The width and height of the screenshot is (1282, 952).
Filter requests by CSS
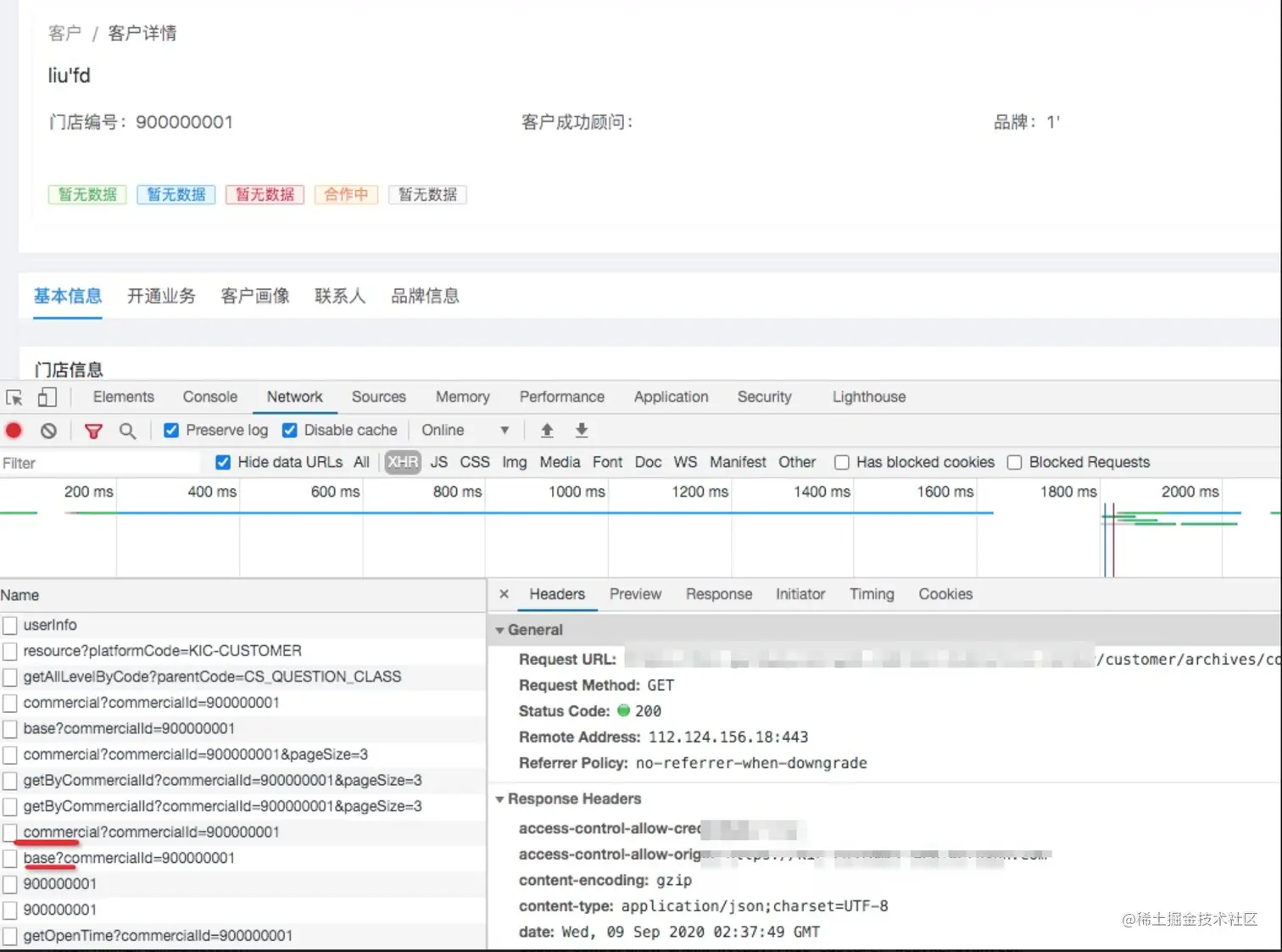[475, 462]
